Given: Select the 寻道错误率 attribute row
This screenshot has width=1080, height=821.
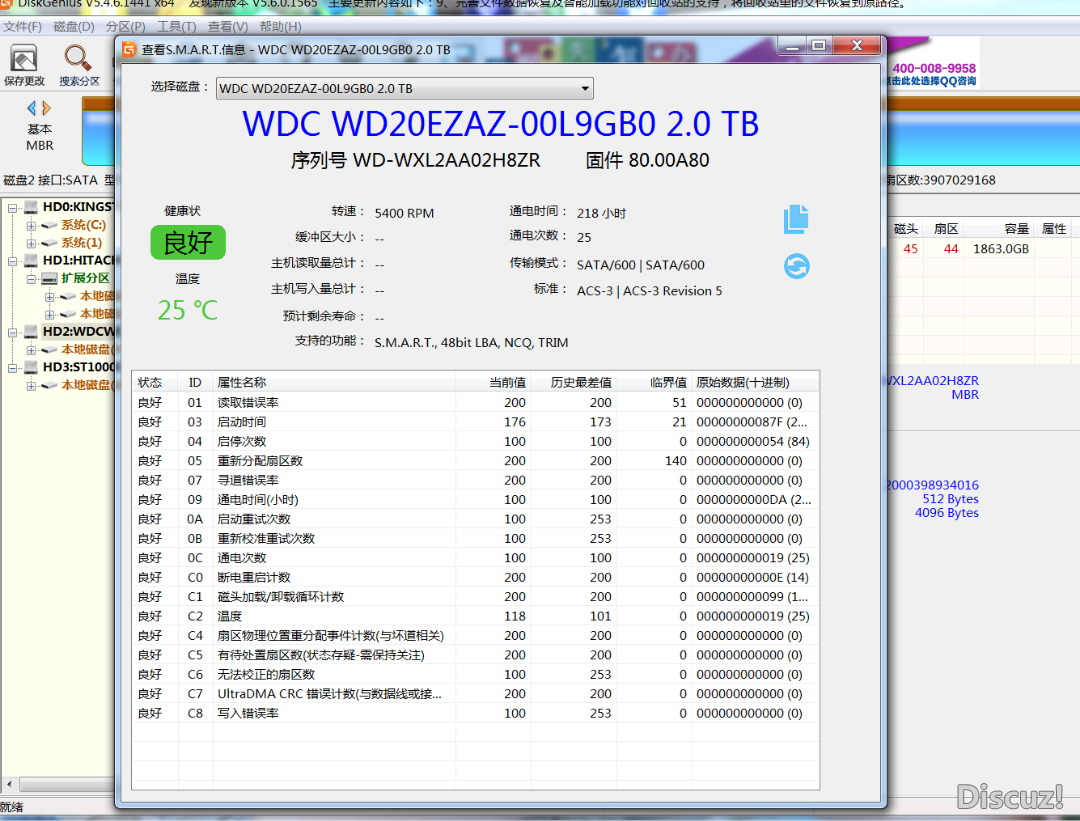Looking at the screenshot, I should (475, 480).
